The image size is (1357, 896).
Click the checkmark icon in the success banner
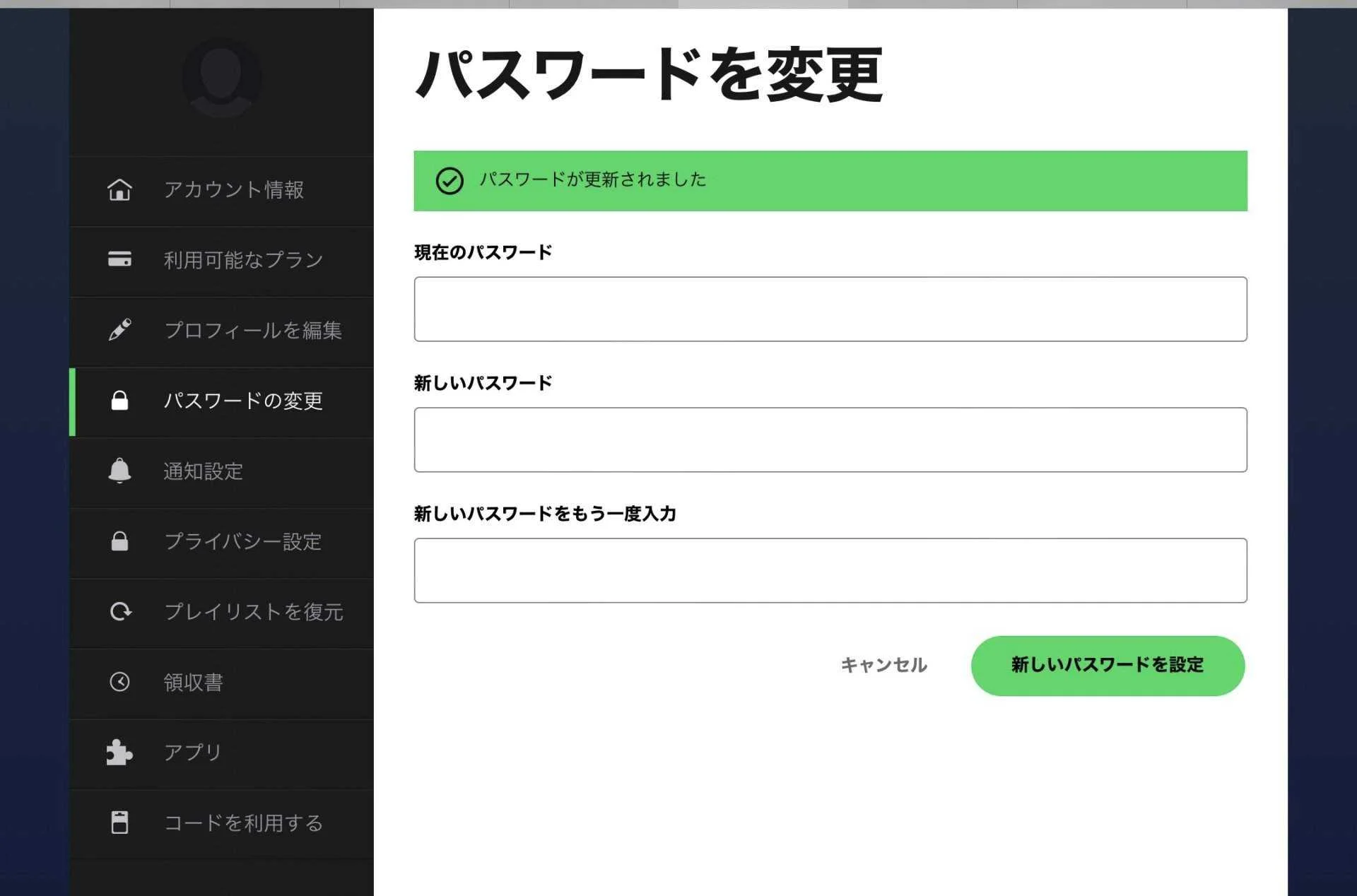tap(450, 181)
